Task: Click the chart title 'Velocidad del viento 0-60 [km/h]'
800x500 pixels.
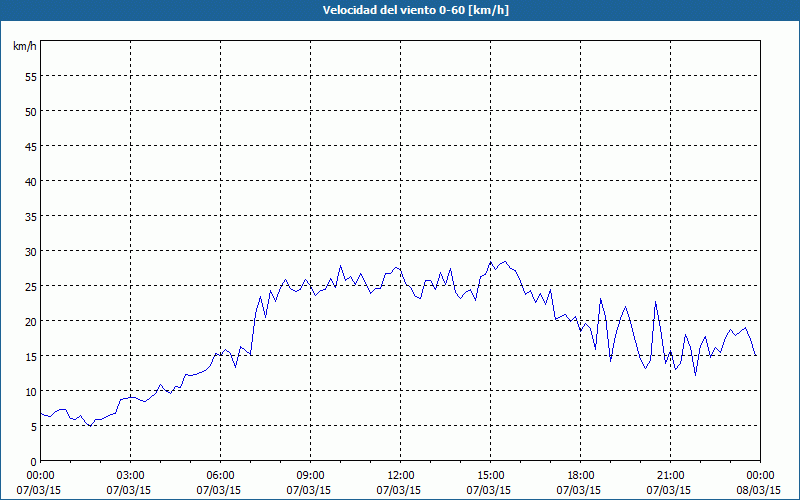Action: click(x=415, y=10)
